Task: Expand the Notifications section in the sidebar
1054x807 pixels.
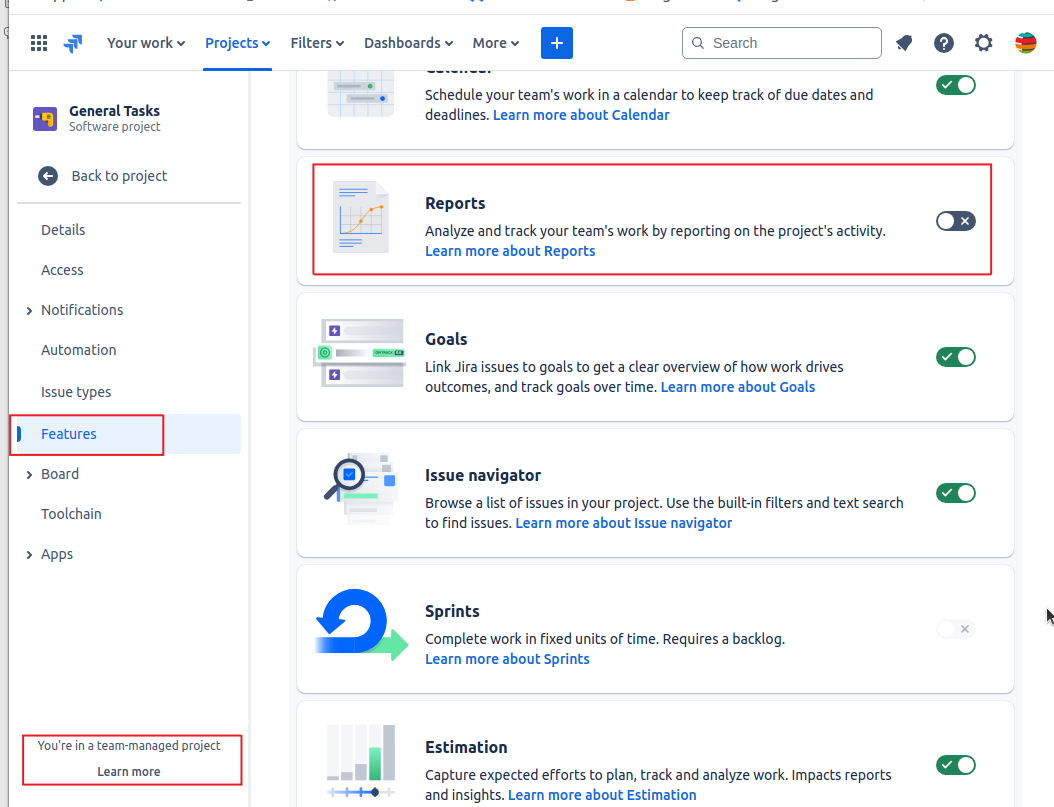Action: [x=29, y=310]
